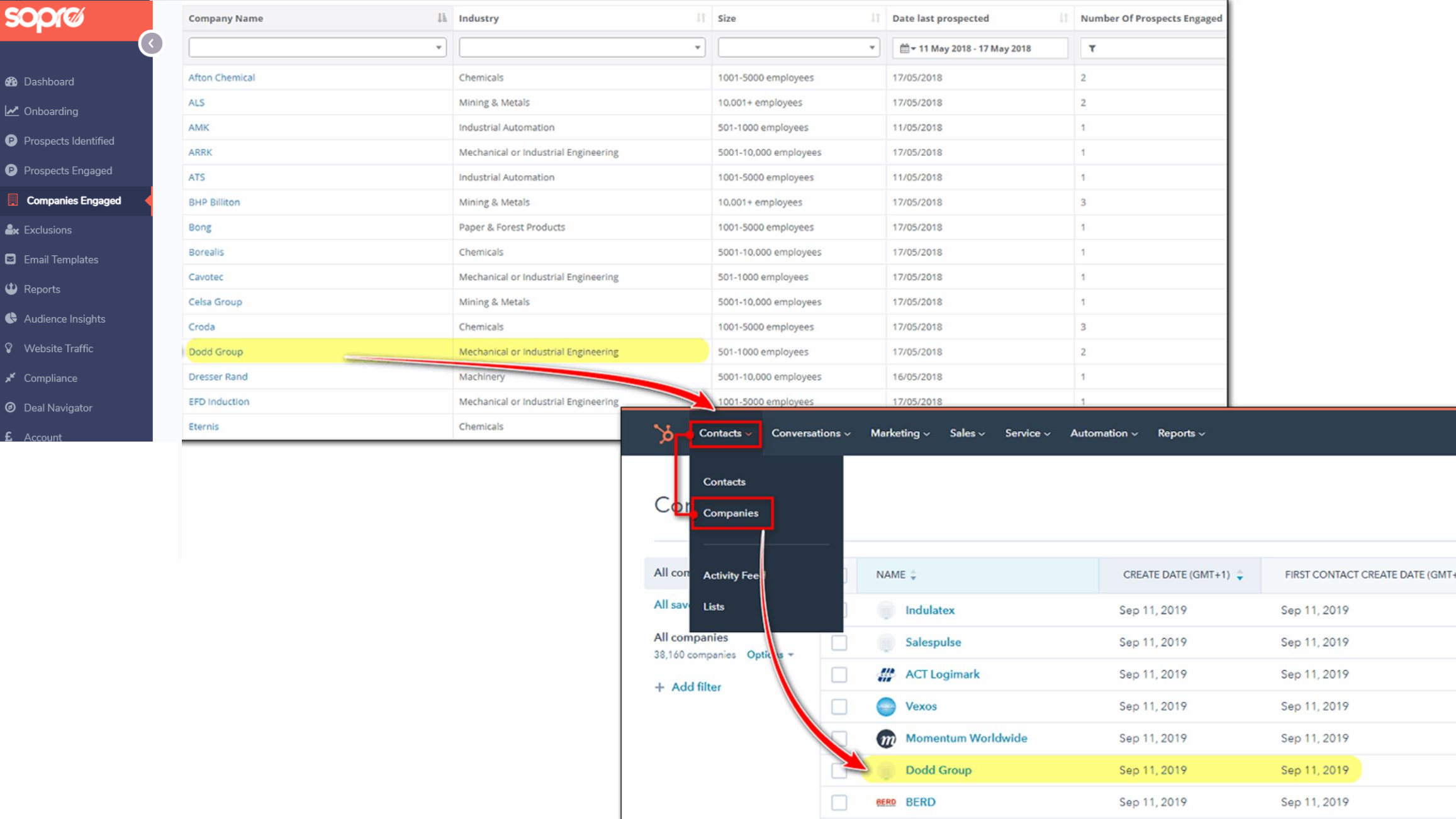This screenshot has width=1456, height=819.
Task: Open the Sopro Dashboard from the sidebar
Action: [48, 81]
